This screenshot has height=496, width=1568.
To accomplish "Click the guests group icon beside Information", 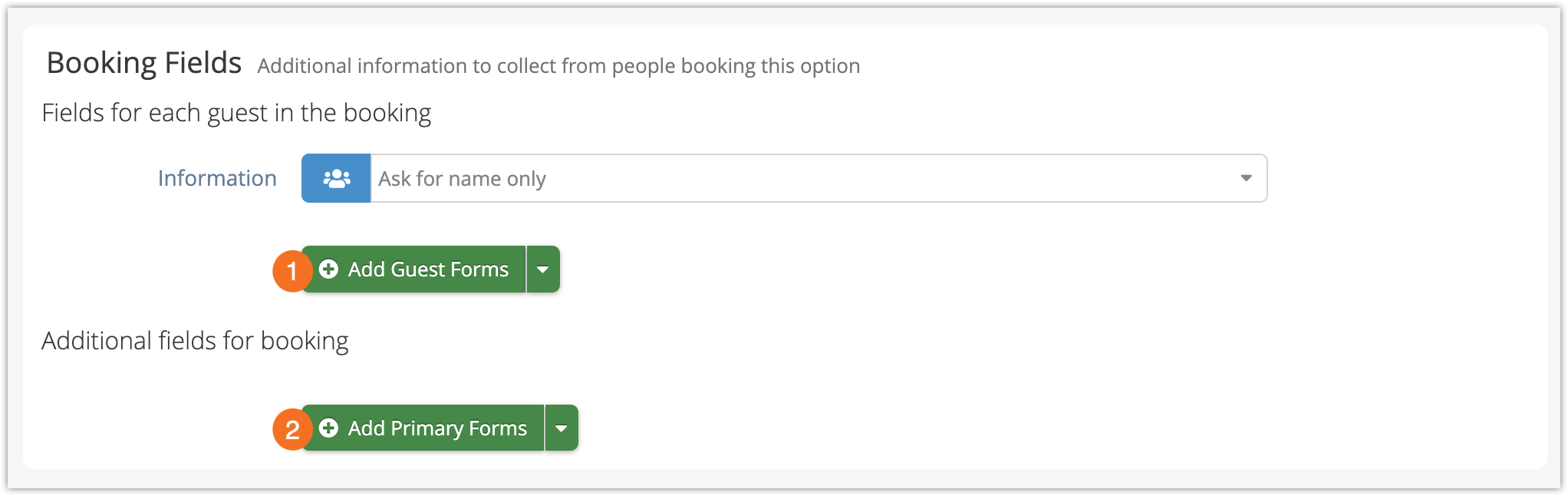I will click(336, 178).
